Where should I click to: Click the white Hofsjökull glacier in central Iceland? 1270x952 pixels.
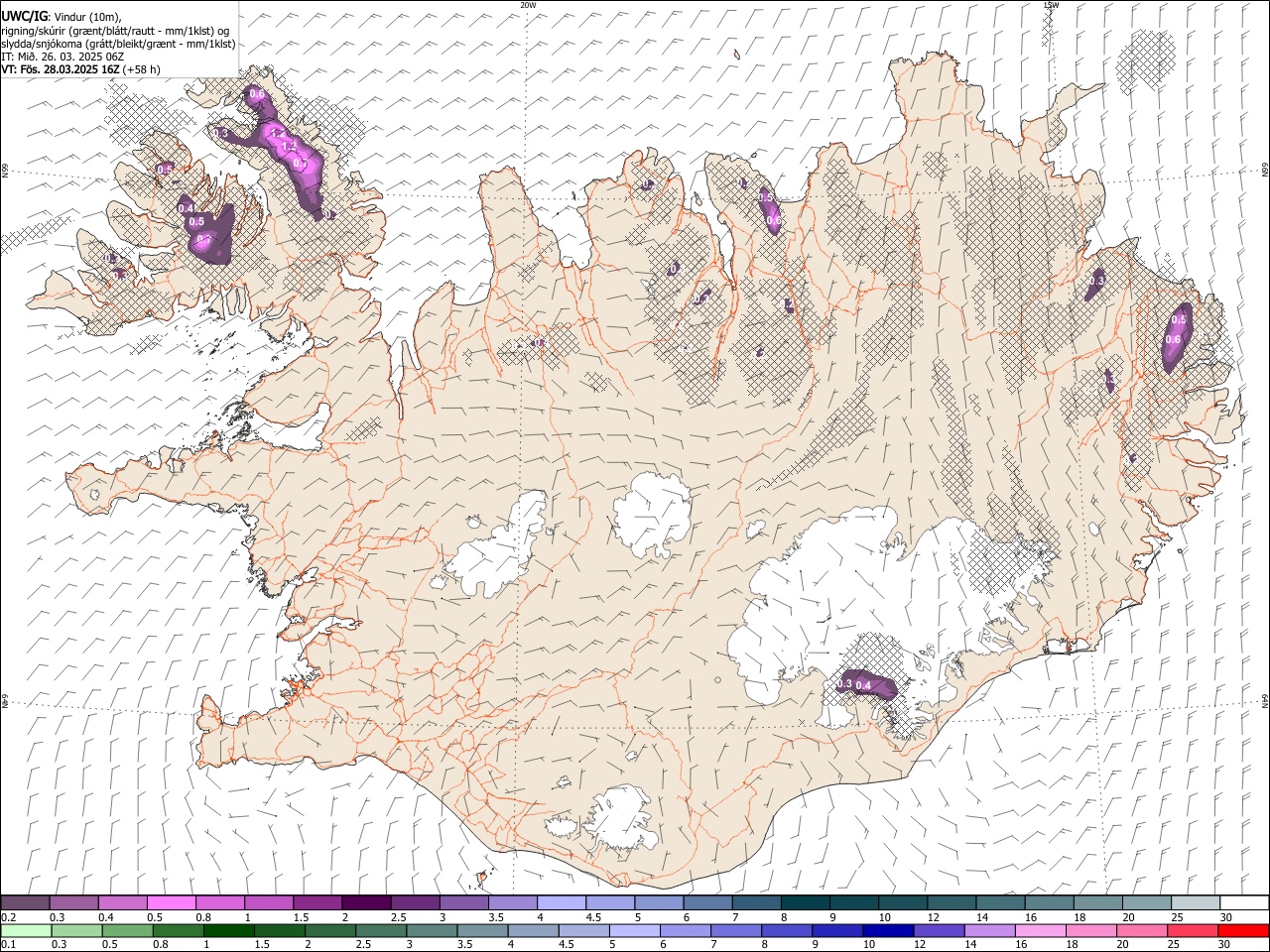654,515
